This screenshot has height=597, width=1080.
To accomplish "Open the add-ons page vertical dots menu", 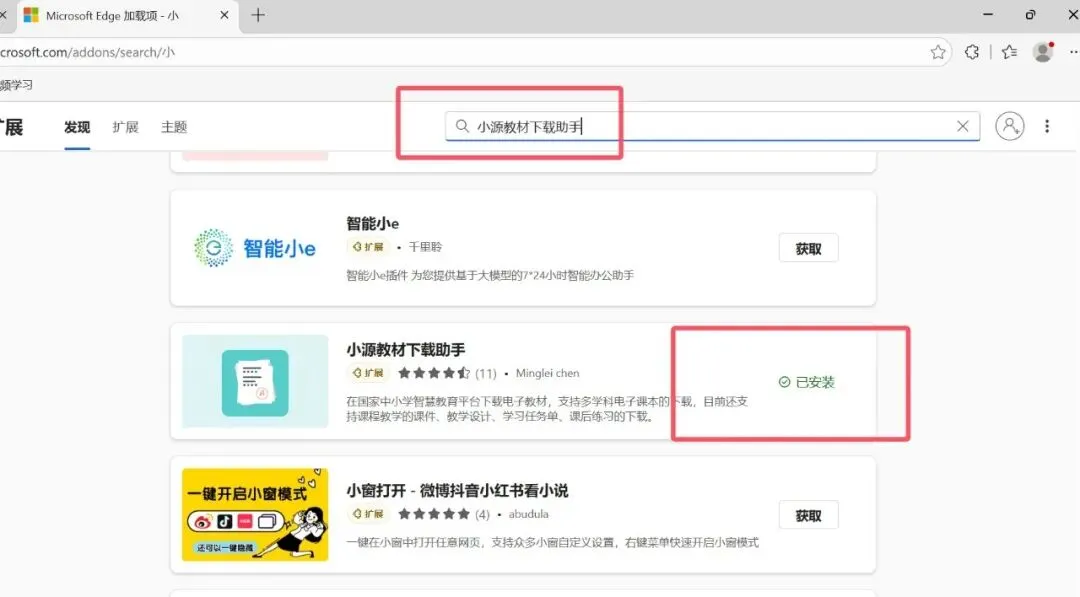I will click(1047, 126).
